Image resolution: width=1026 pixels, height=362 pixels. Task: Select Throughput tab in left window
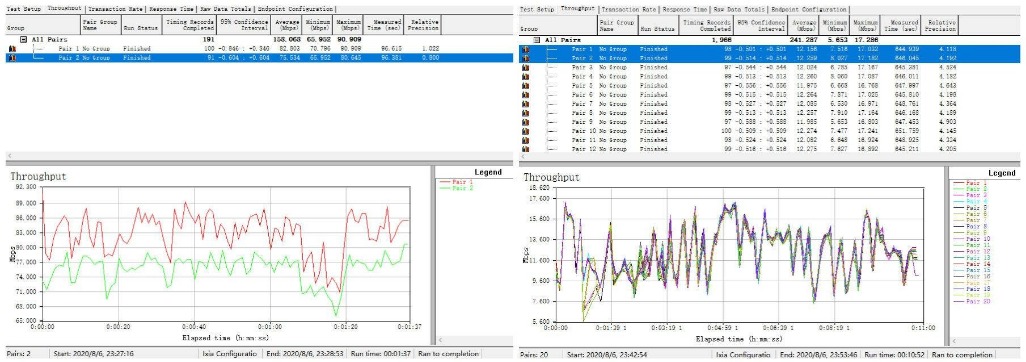pos(63,9)
